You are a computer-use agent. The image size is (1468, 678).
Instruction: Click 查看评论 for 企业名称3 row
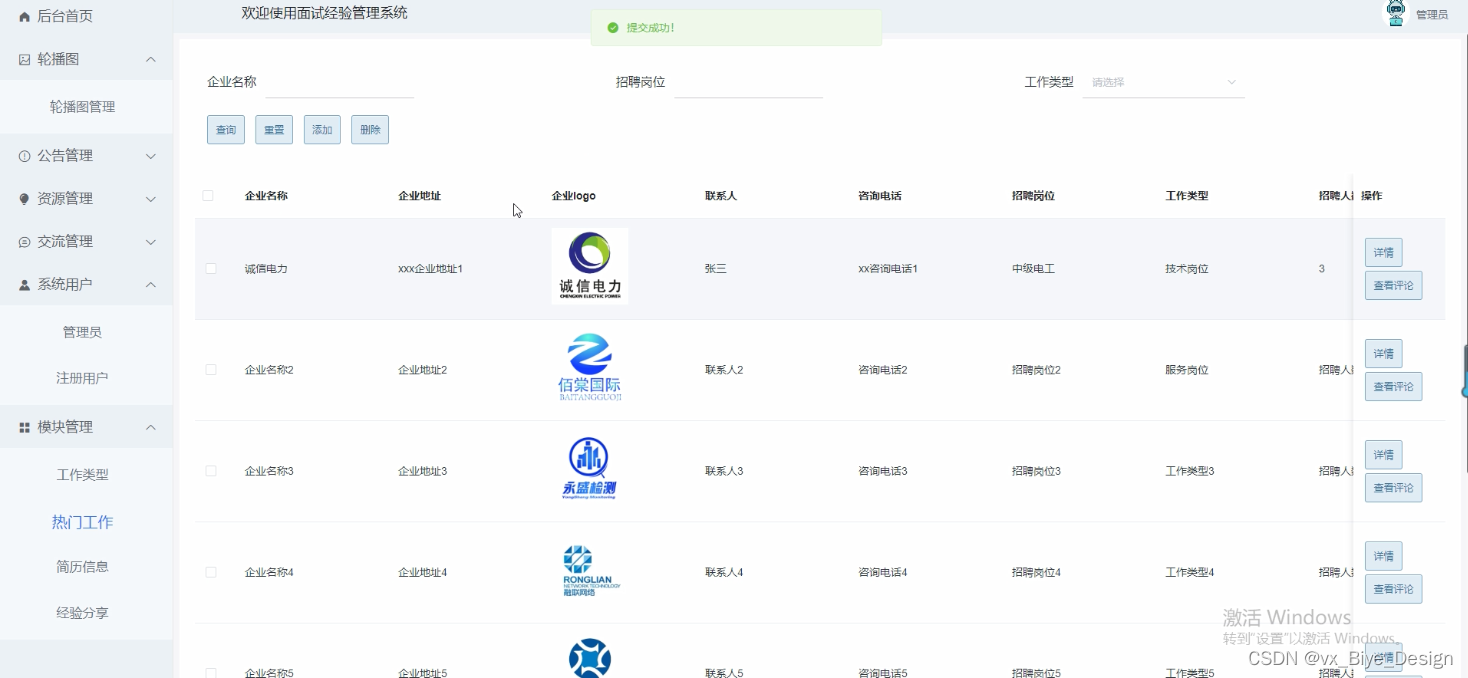1393,488
